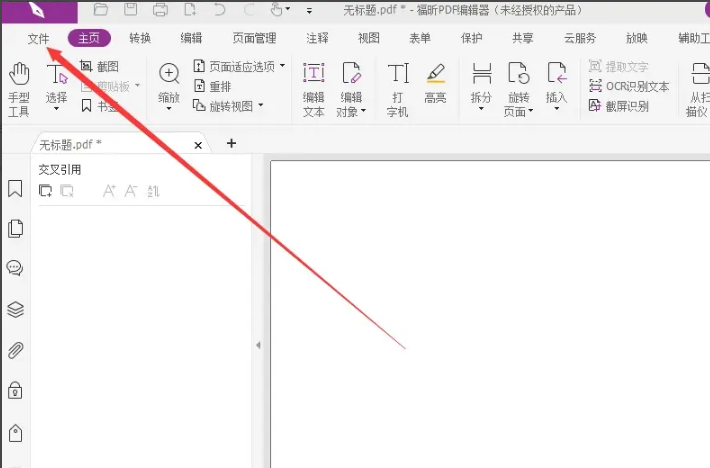Expand the Page Fit Options (页面适应选项) dropdown
The height and width of the screenshot is (468, 710).
pyautogui.click(x=238, y=66)
